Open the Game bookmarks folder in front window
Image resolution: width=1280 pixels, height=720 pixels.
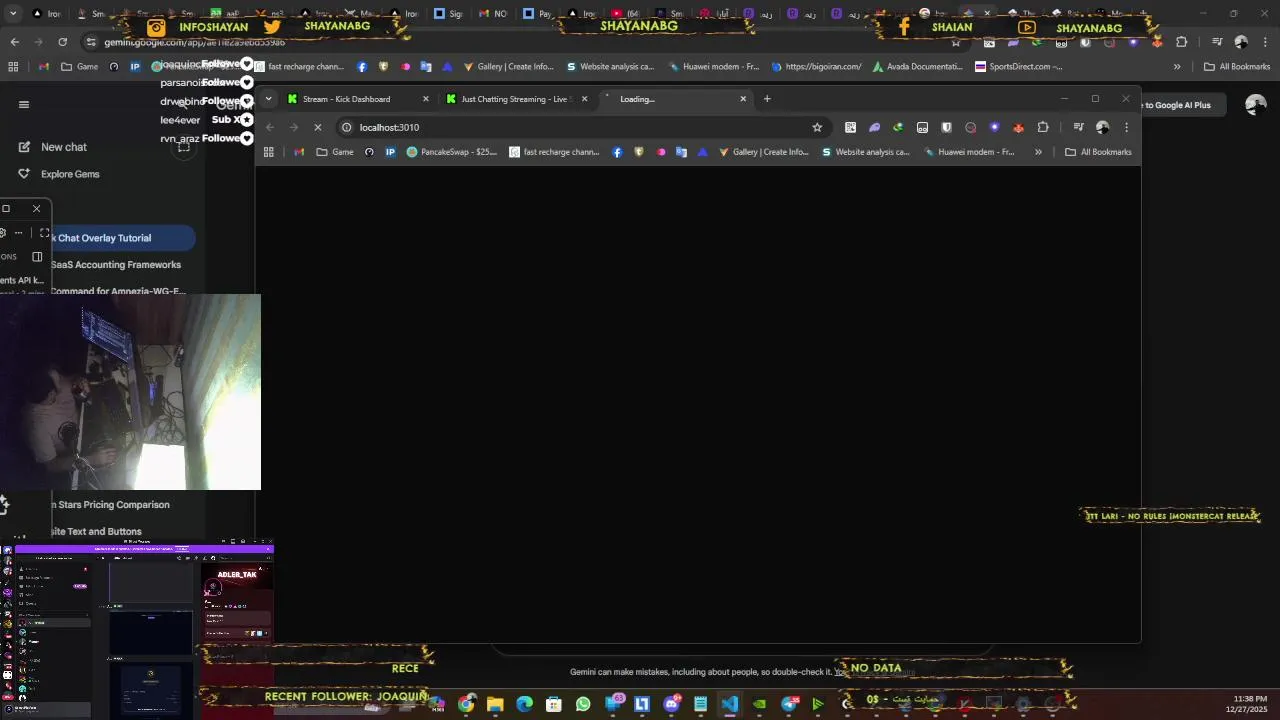click(x=334, y=152)
